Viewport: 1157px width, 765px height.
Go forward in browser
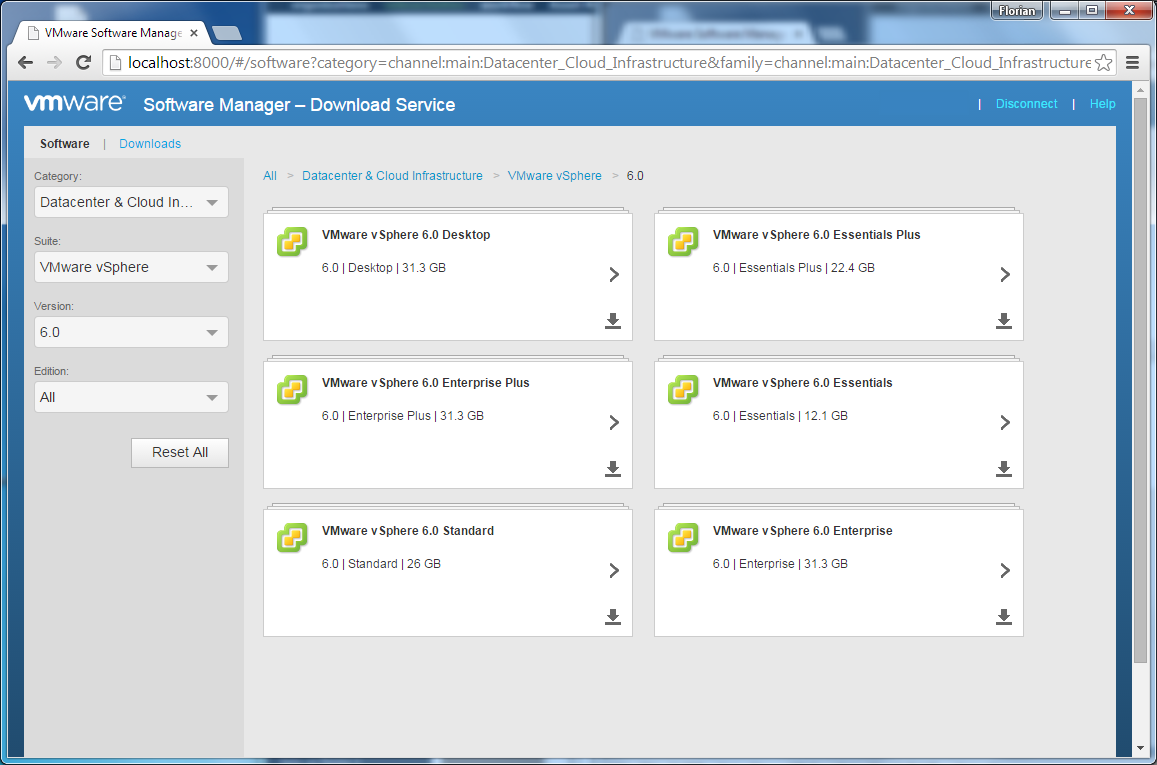[x=55, y=63]
